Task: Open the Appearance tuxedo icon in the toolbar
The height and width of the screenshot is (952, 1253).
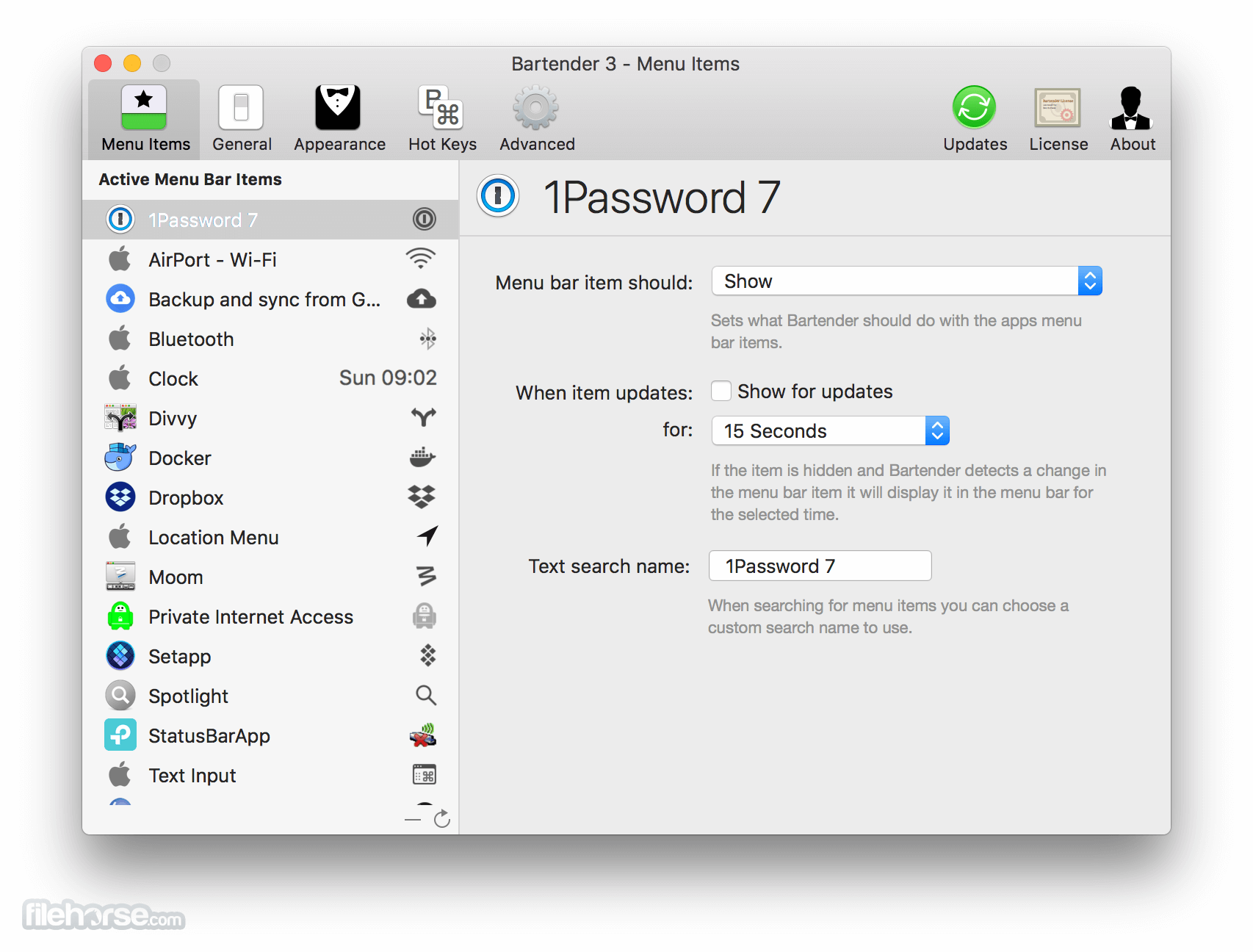Action: (338, 108)
